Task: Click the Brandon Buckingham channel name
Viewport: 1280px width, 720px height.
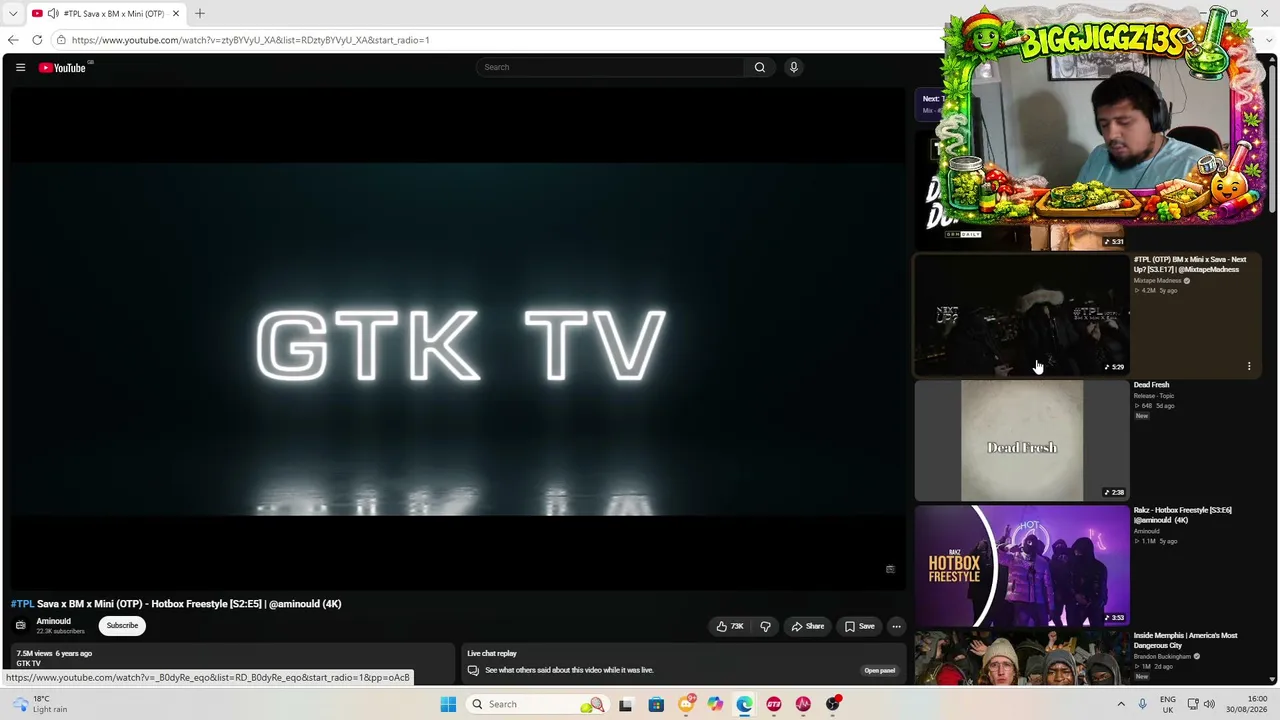Action: (x=1162, y=657)
